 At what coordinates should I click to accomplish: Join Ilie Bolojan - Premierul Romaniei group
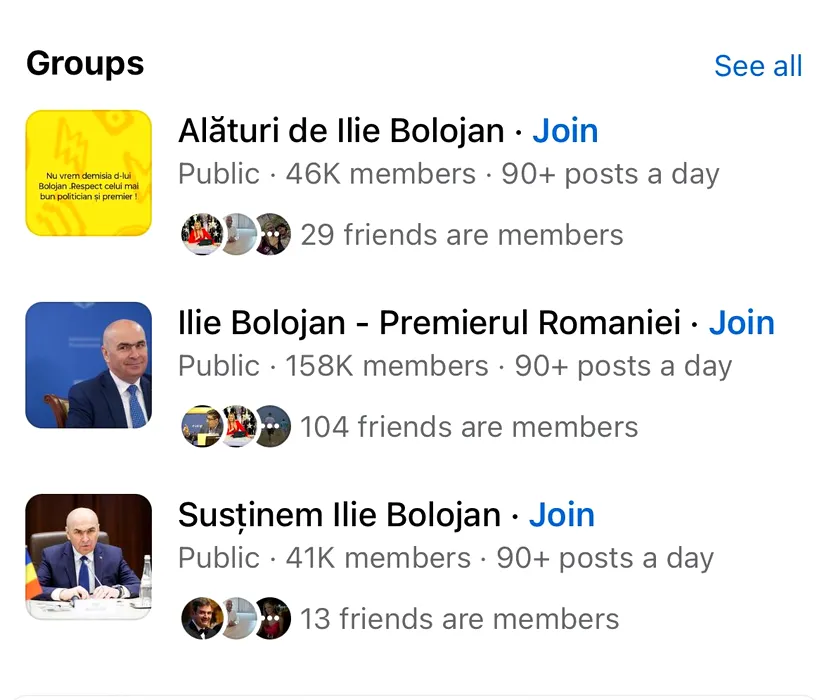click(741, 323)
